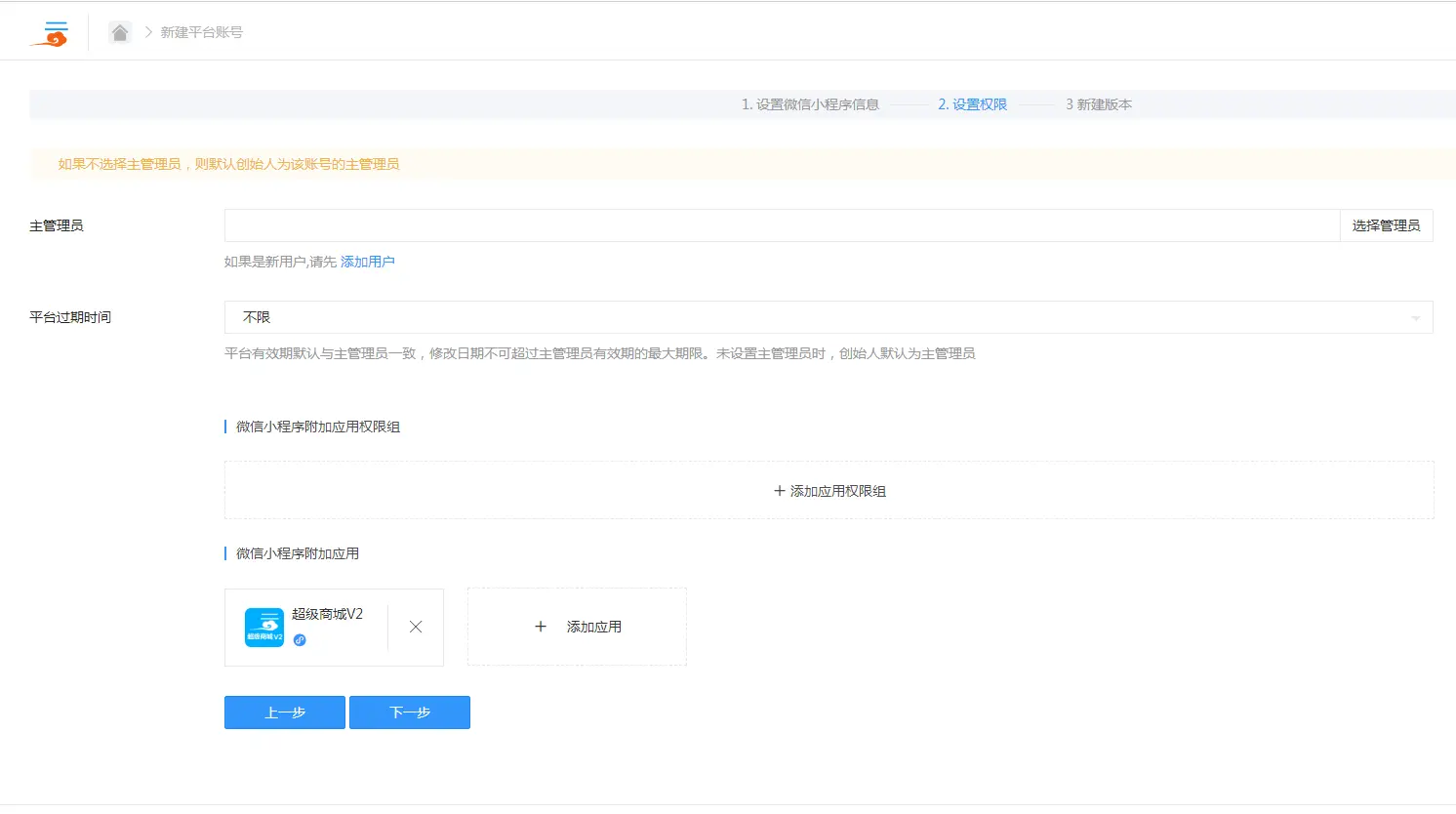Click the 主管理员 label
The image size is (1456, 814).
click(x=57, y=225)
